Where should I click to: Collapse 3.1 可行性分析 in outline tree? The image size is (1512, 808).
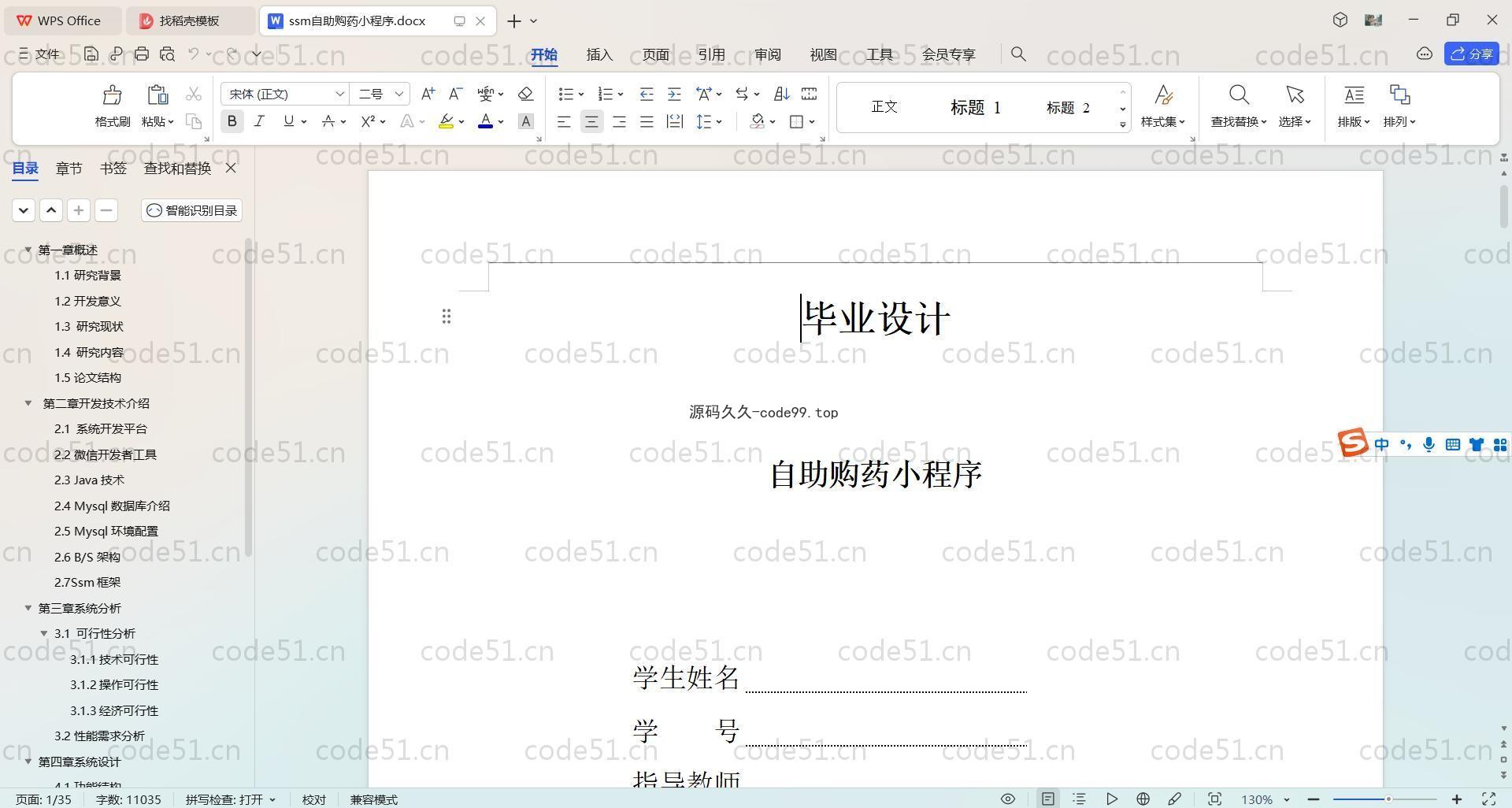point(44,633)
